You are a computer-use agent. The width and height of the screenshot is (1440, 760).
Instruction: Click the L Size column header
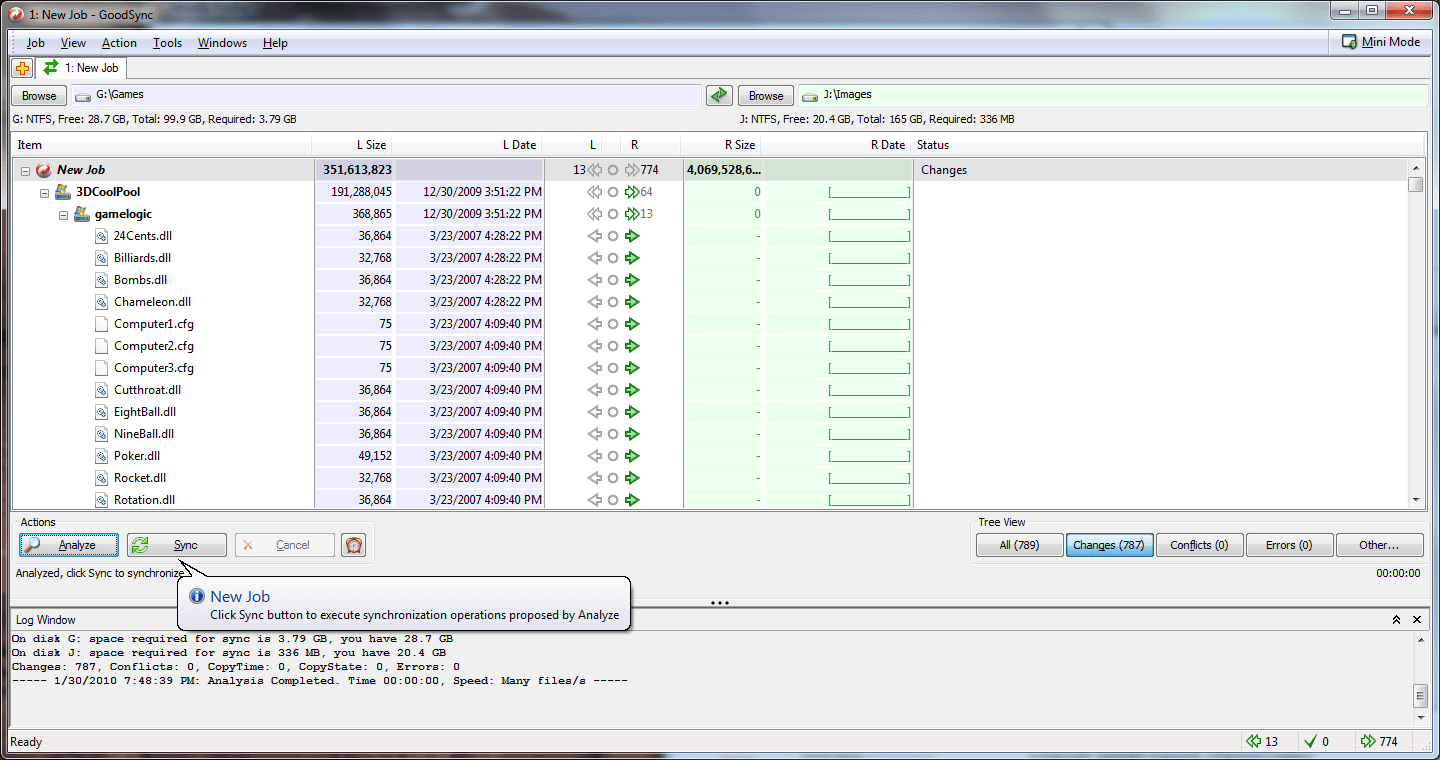click(x=353, y=145)
